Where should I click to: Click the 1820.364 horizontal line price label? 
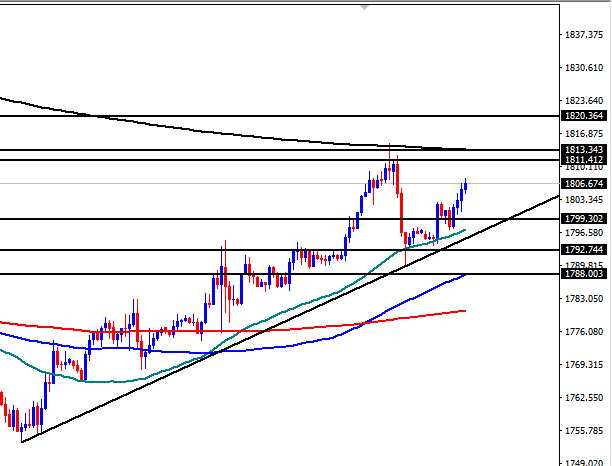click(584, 116)
